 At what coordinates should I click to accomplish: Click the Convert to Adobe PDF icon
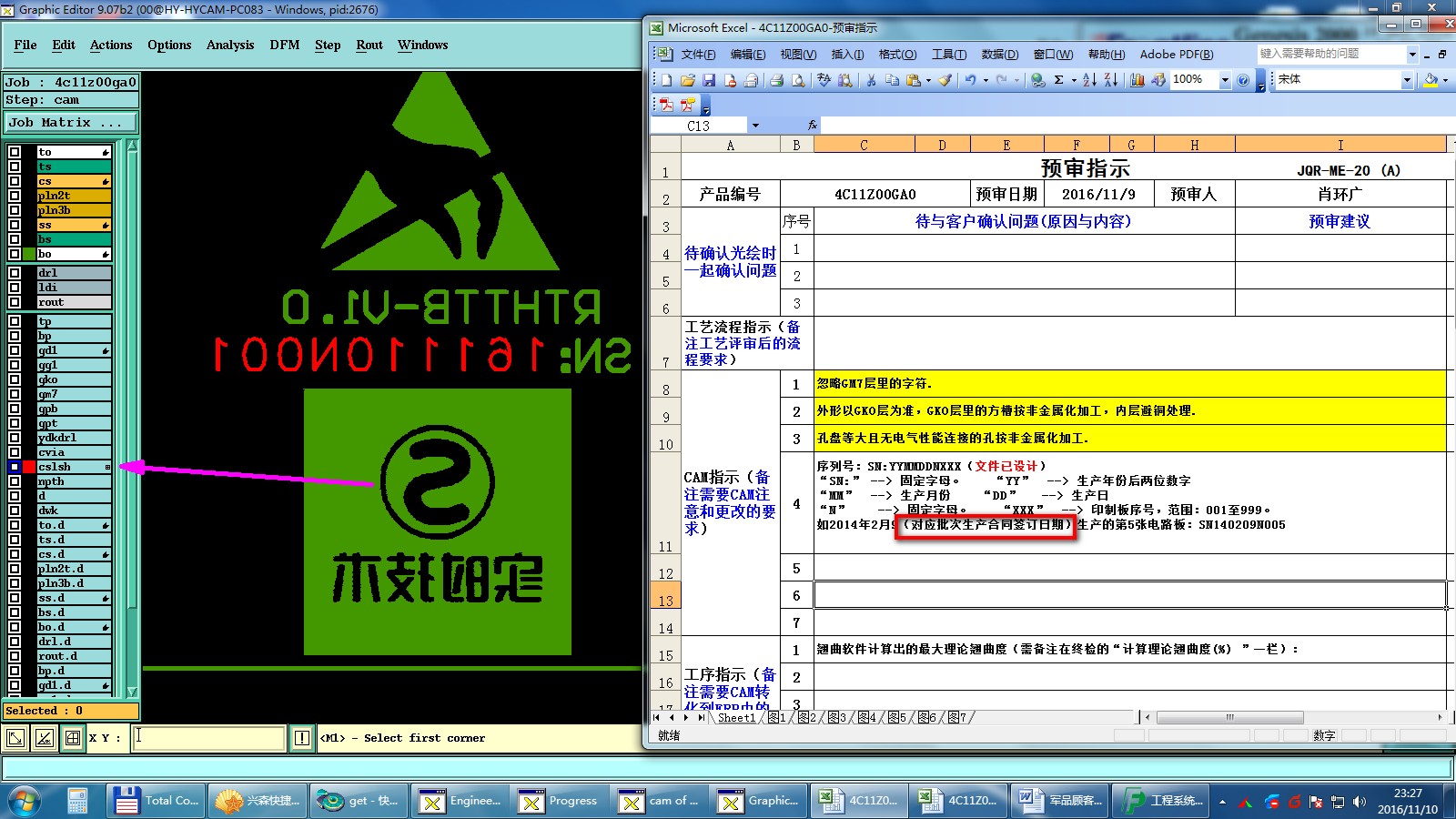(x=666, y=105)
